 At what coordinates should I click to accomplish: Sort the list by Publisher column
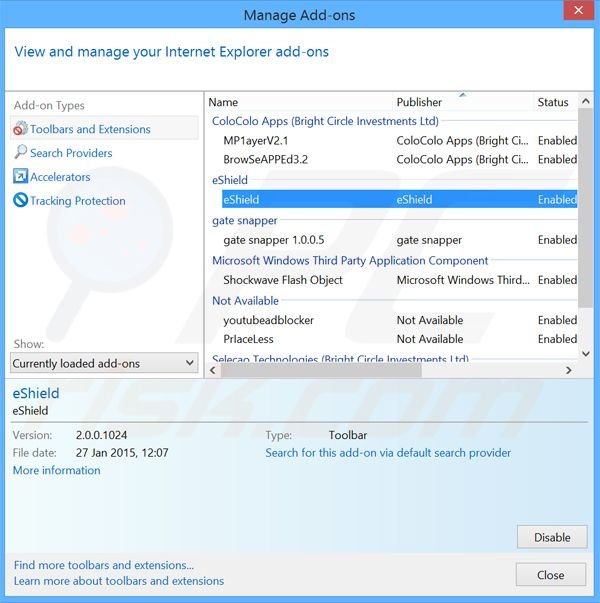pos(419,102)
